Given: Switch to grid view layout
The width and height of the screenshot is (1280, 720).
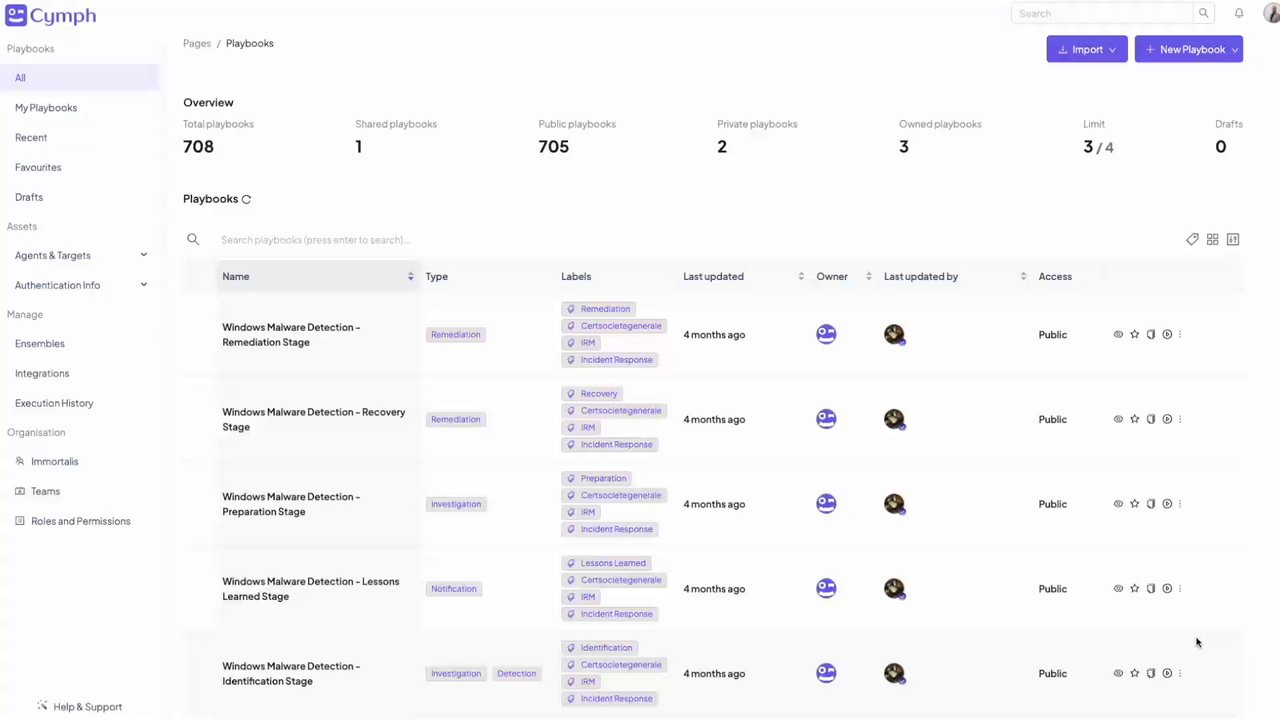Looking at the screenshot, I should coord(1212,240).
